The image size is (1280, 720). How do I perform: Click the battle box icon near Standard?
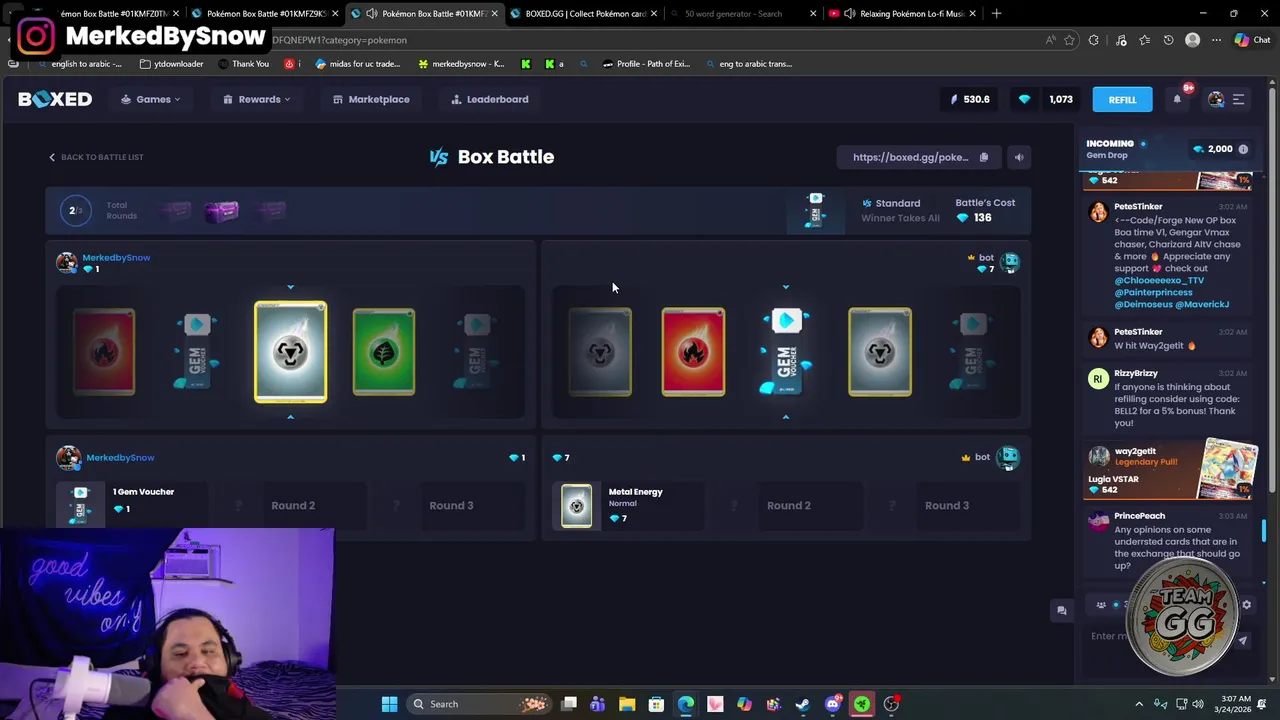point(815,211)
